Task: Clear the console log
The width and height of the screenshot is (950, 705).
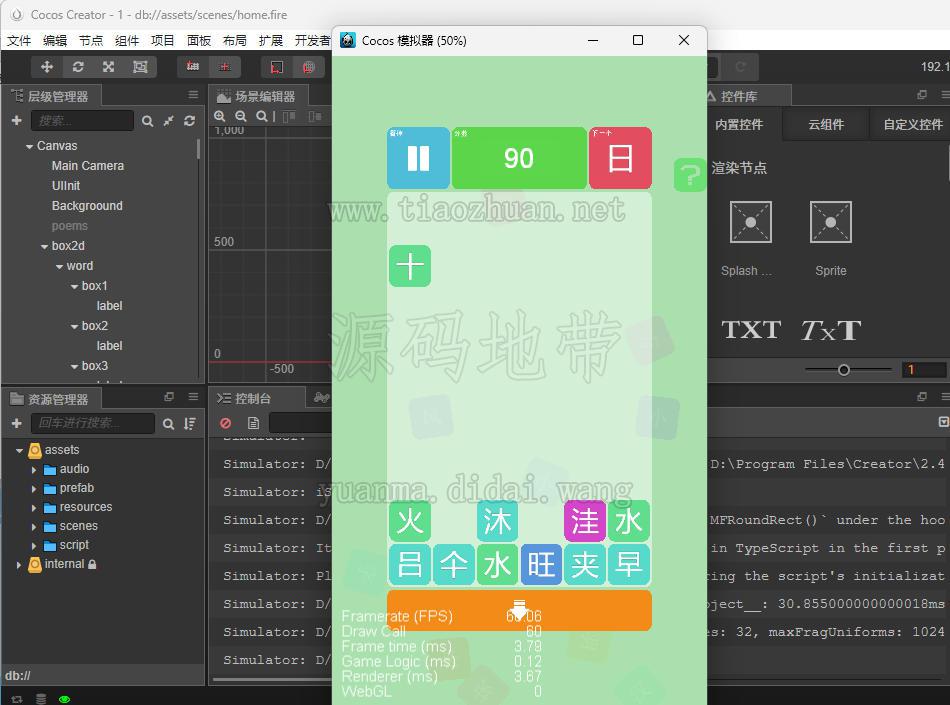Action: [x=226, y=423]
